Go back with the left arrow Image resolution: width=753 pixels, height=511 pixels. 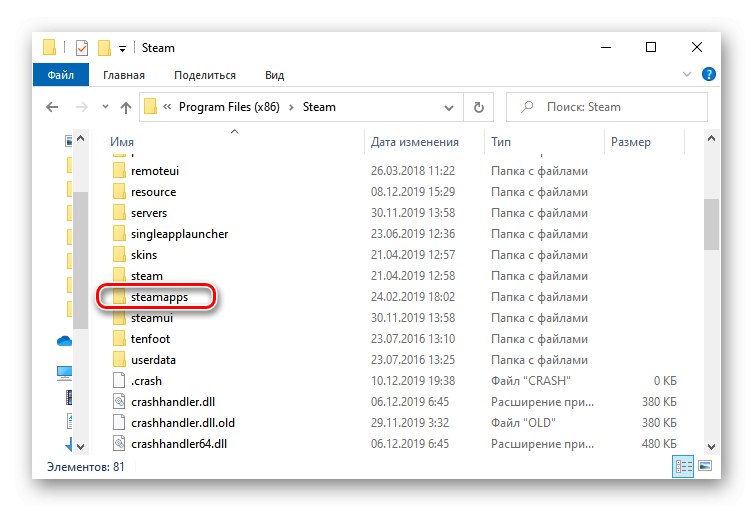pos(52,107)
